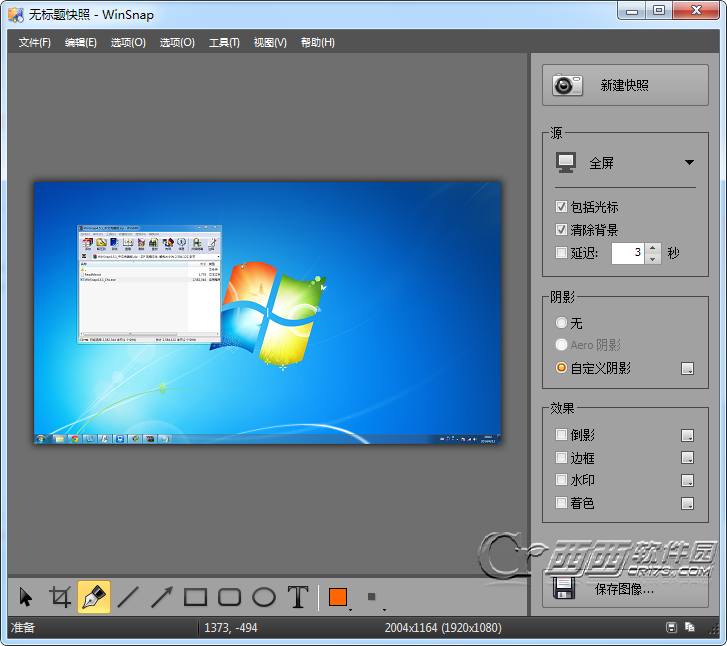The width and height of the screenshot is (727, 646).
Task: Choose the Ellipse shape tool
Action: pyautogui.click(x=264, y=598)
